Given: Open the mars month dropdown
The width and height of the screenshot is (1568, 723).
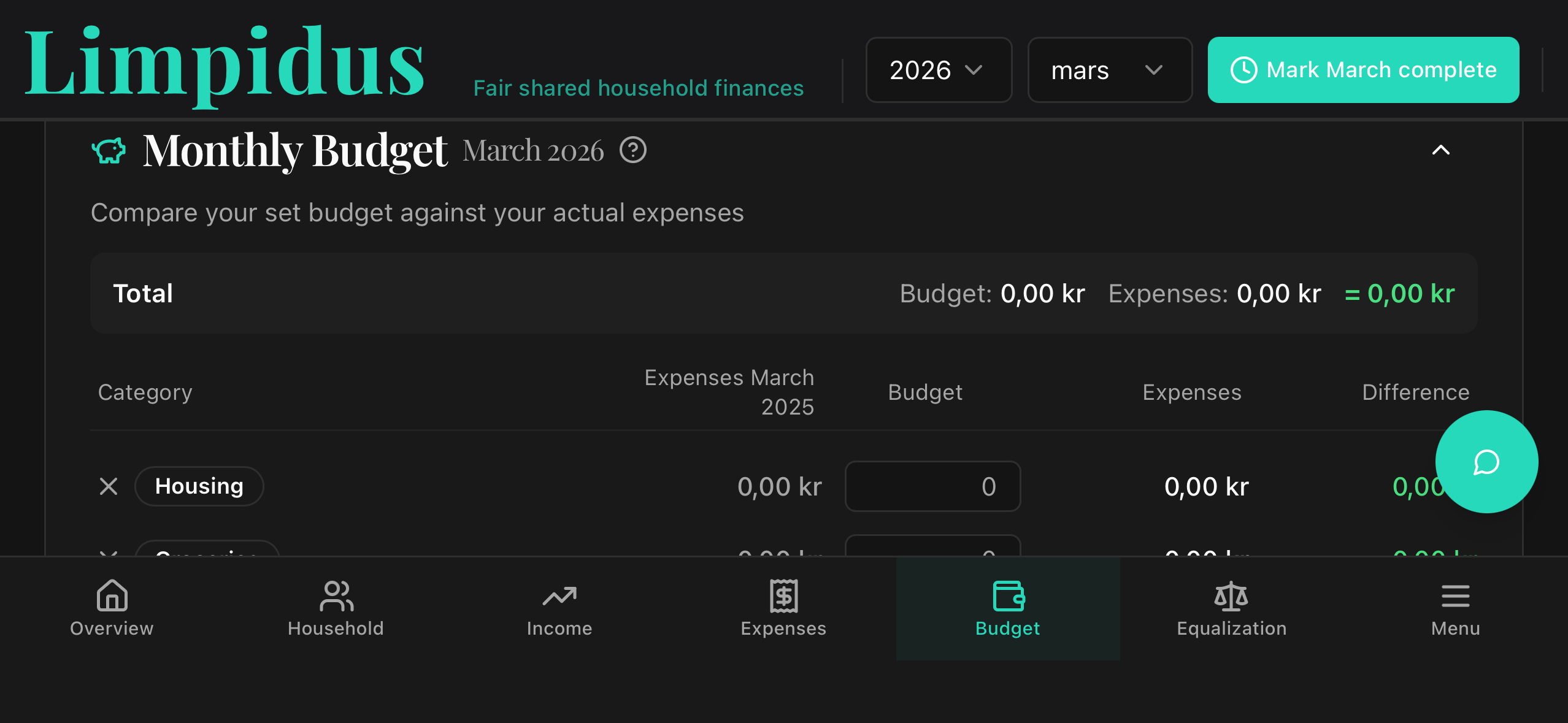Looking at the screenshot, I should click(x=1109, y=70).
